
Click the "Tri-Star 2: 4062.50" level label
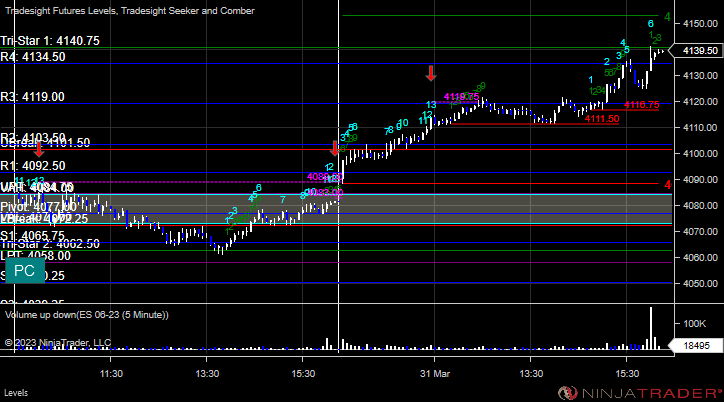pos(50,244)
